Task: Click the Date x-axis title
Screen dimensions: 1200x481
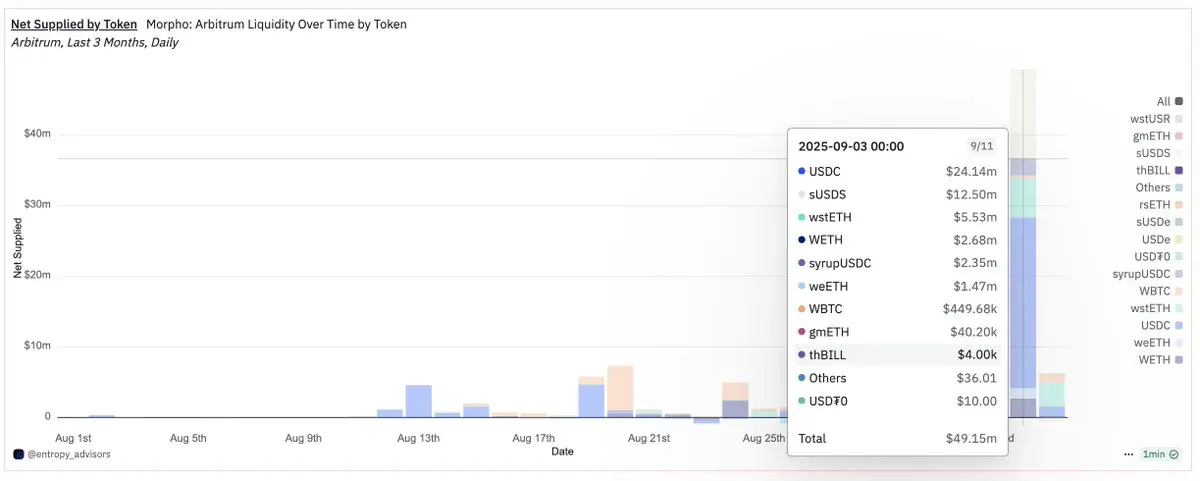Action: [x=563, y=452]
